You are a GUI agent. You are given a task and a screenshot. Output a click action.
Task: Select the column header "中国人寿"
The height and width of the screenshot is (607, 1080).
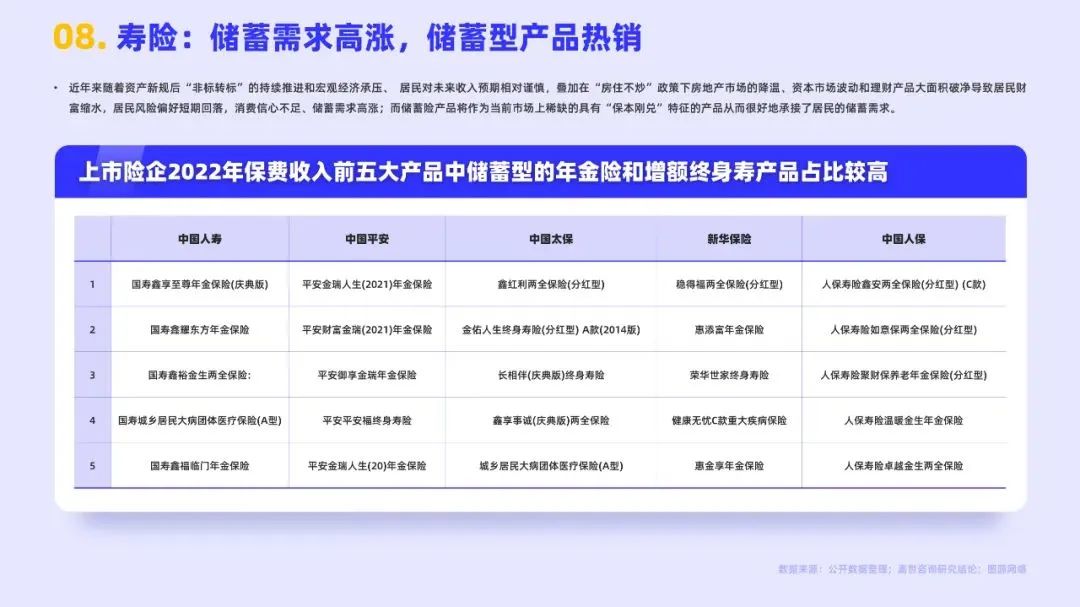pyautogui.click(x=200, y=239)
